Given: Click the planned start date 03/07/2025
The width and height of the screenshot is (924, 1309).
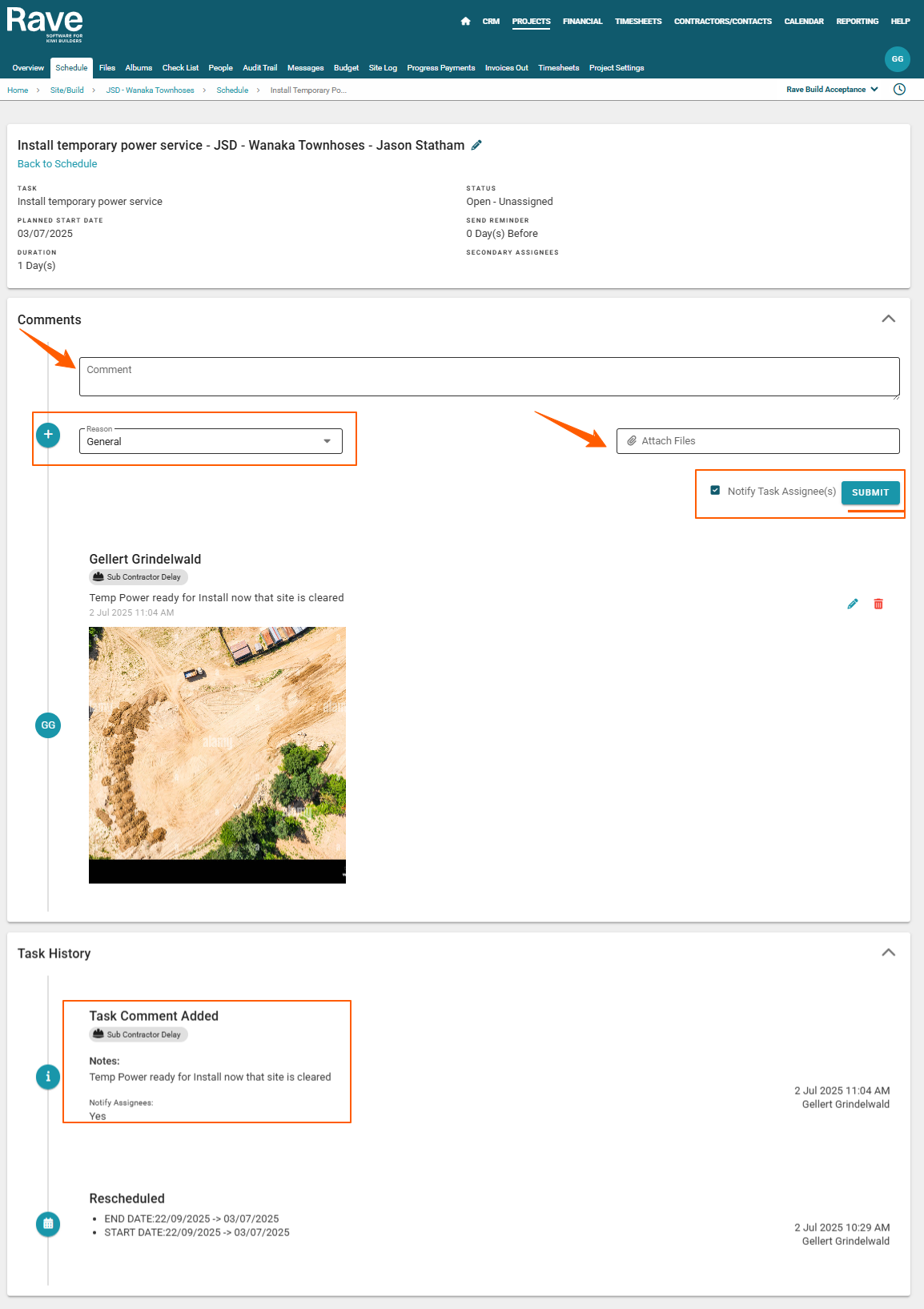Looking at the screenshot, I should 45,234.
